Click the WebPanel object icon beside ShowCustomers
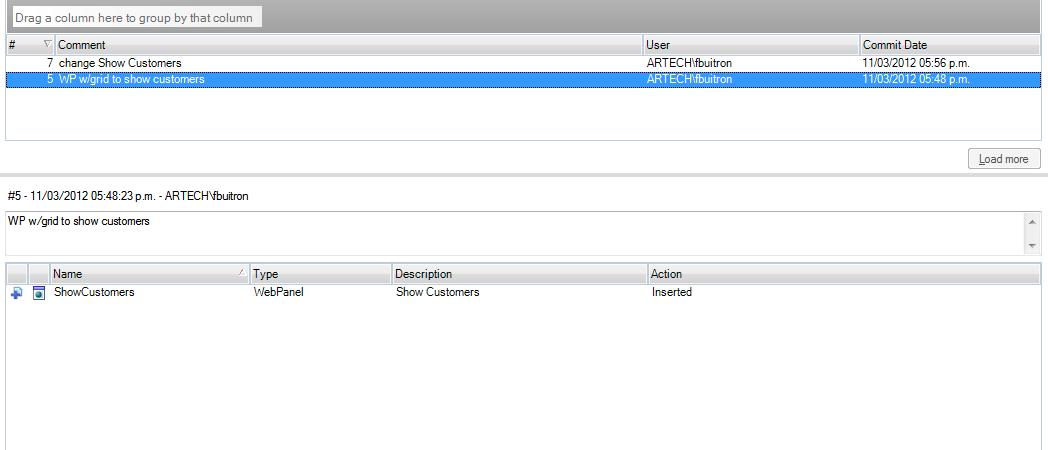 click(39, 293)
